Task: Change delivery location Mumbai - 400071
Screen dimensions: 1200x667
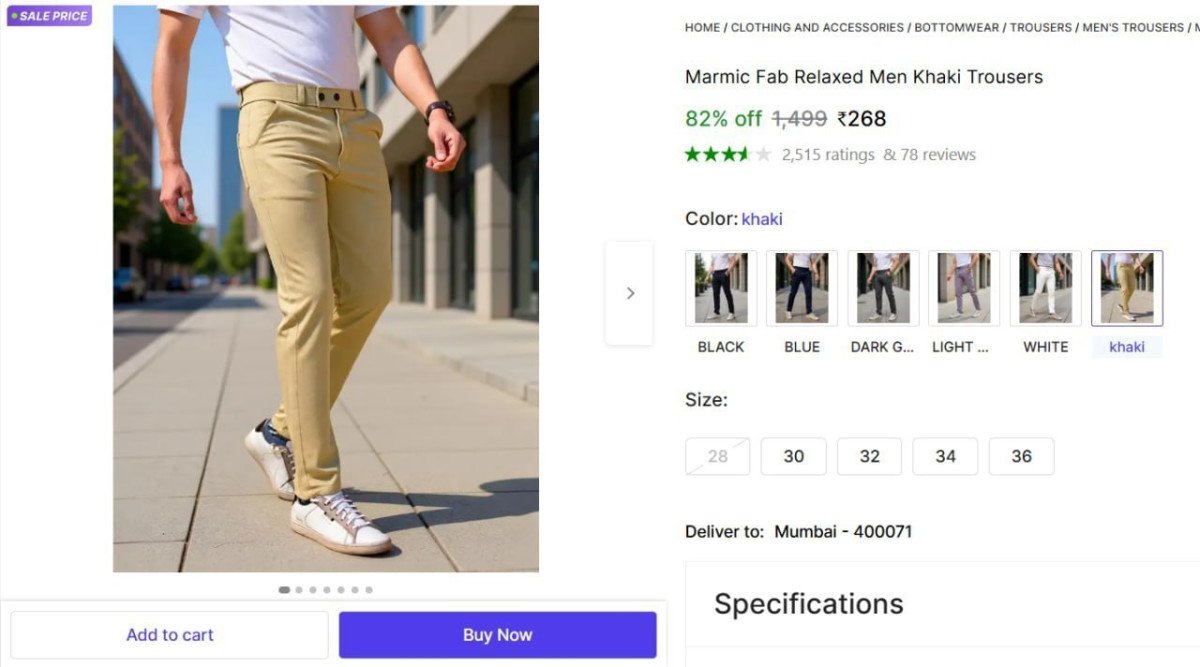Action: pyautogui.click(x=843, y=531)
